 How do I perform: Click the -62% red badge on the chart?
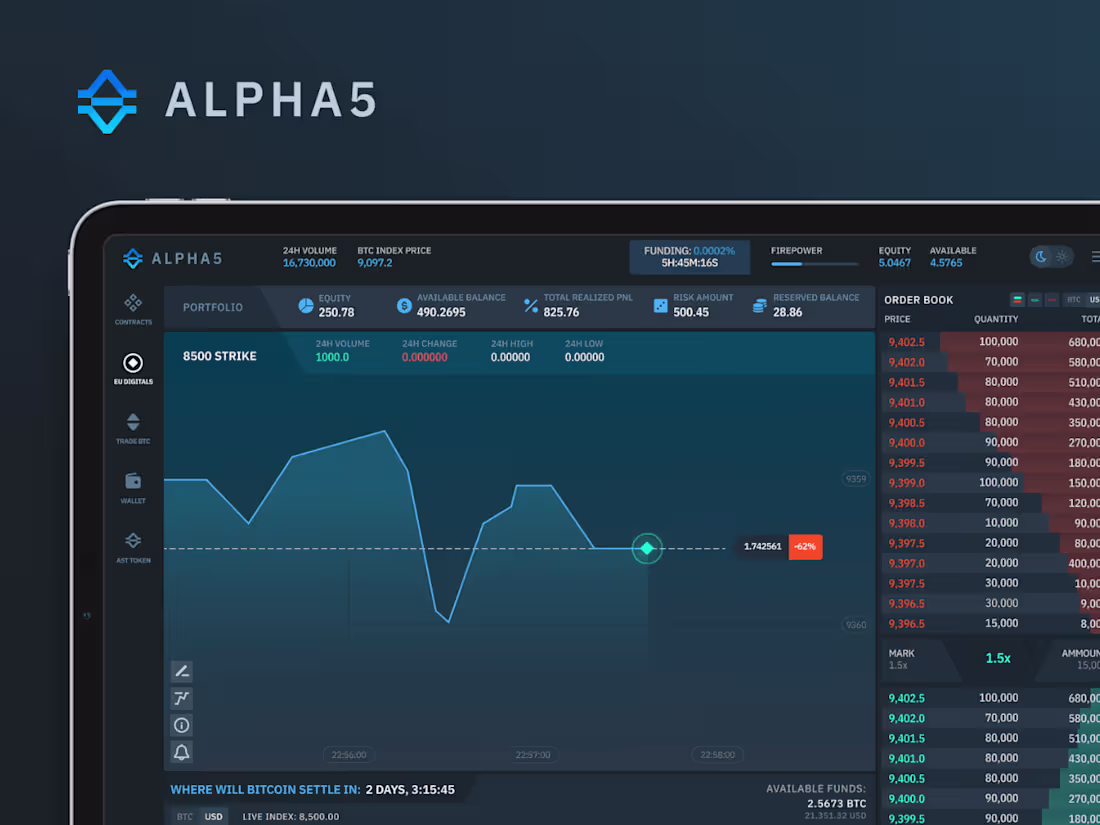tap(805, 546)
